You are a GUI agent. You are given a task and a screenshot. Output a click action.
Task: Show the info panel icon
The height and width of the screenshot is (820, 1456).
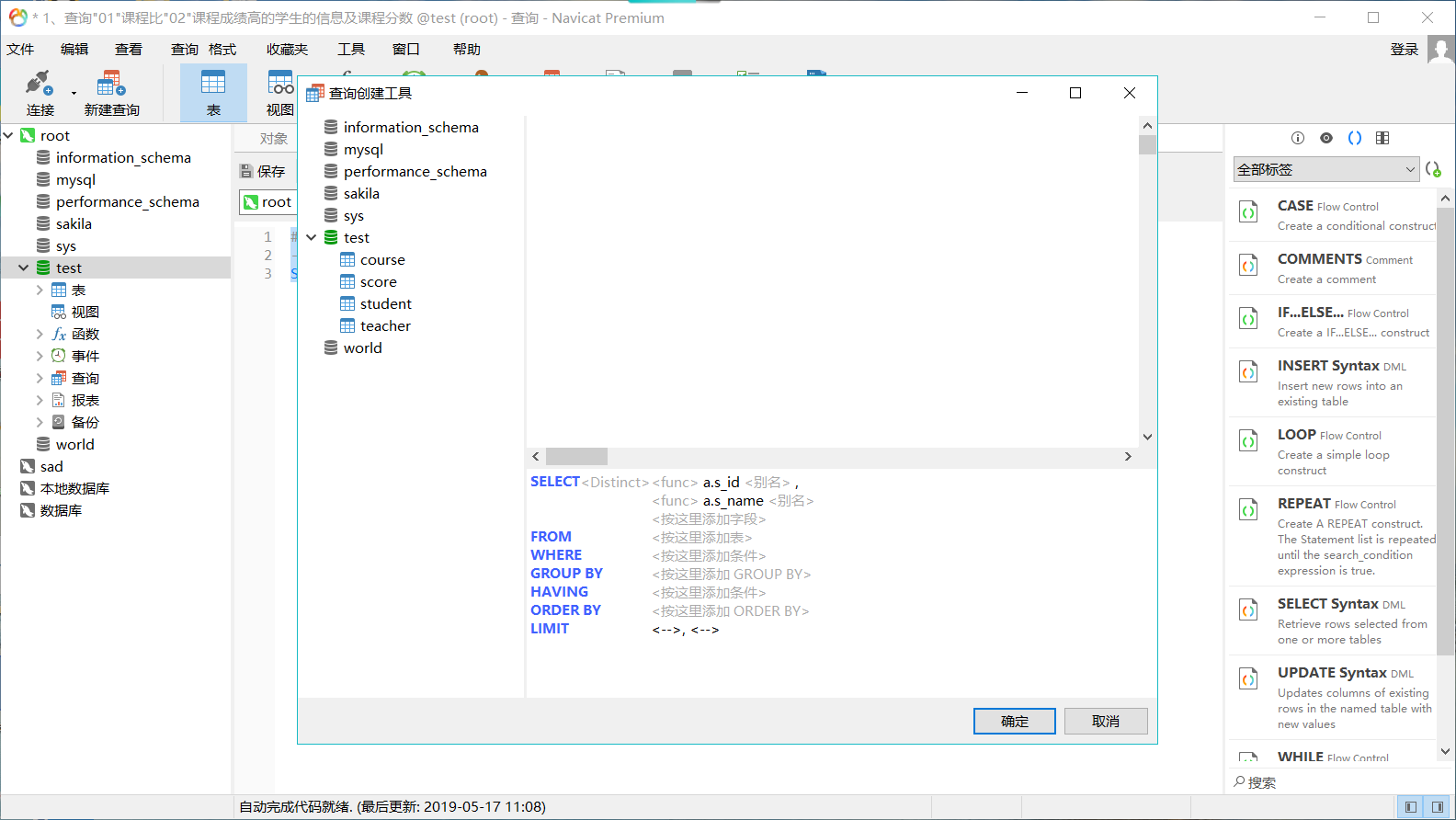[x=1298, y=138]
